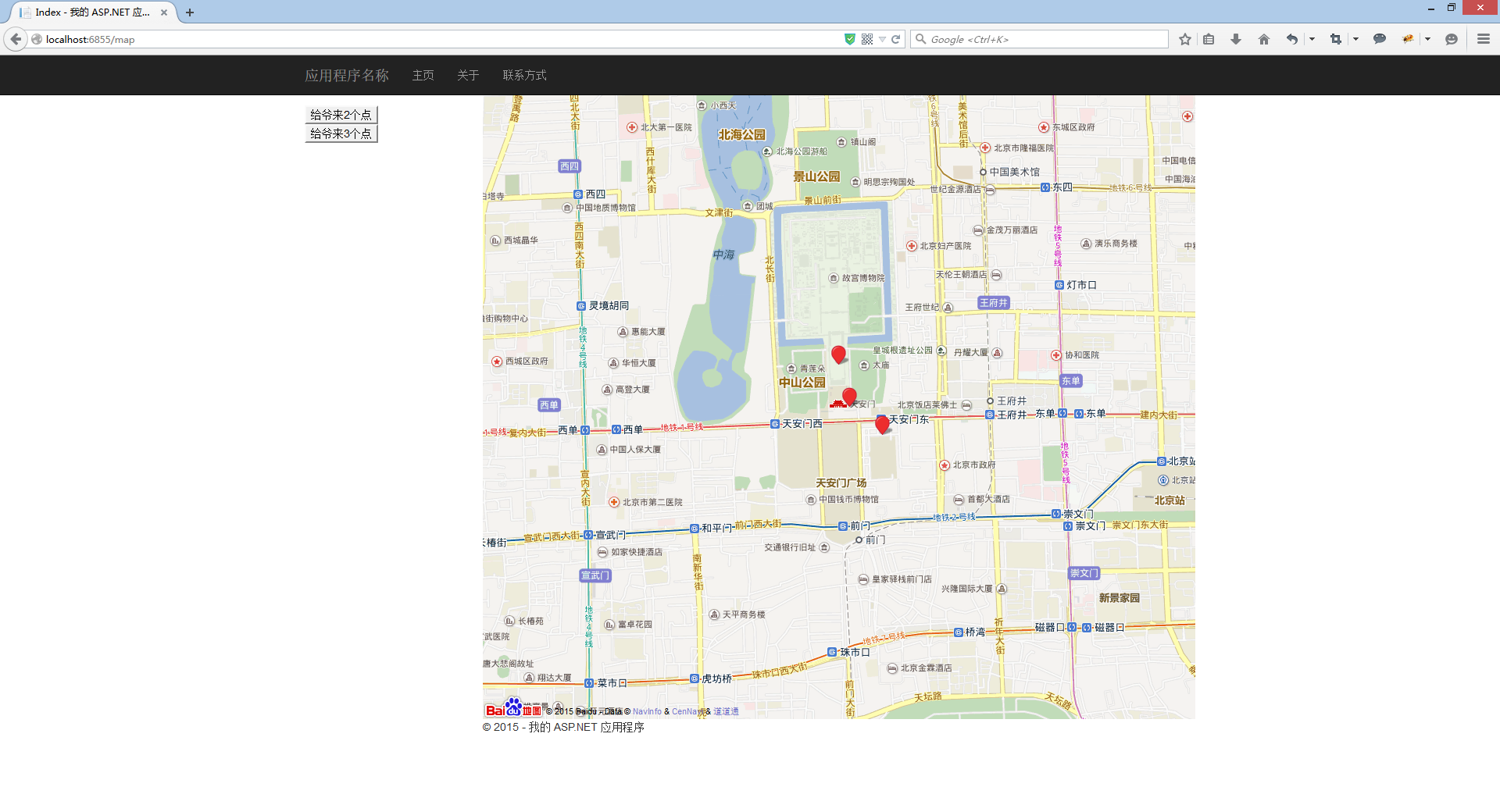
Task: Expand the dropdown next to crop tool
Action: coord(1355,39)
